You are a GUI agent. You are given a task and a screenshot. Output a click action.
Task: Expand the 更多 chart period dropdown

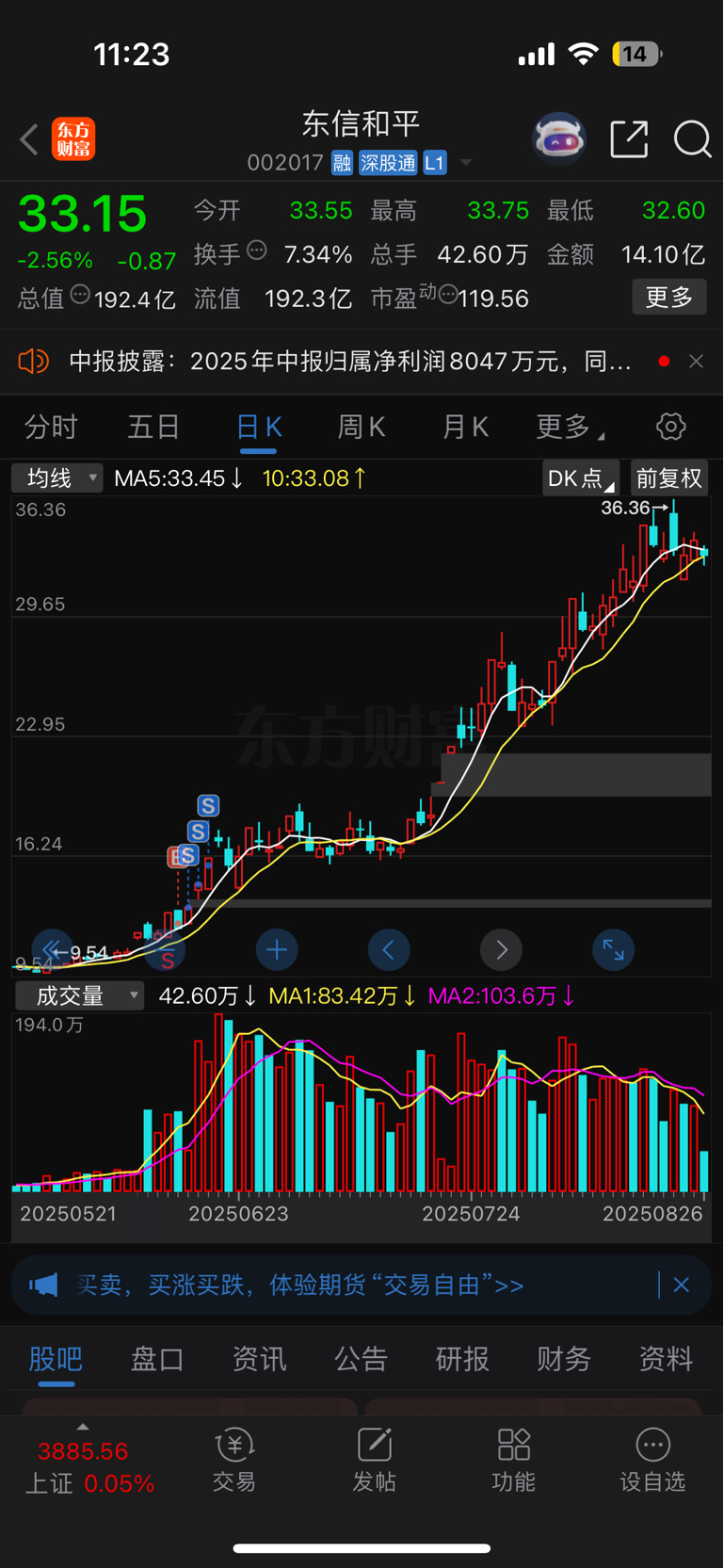[x=571, y=427]
